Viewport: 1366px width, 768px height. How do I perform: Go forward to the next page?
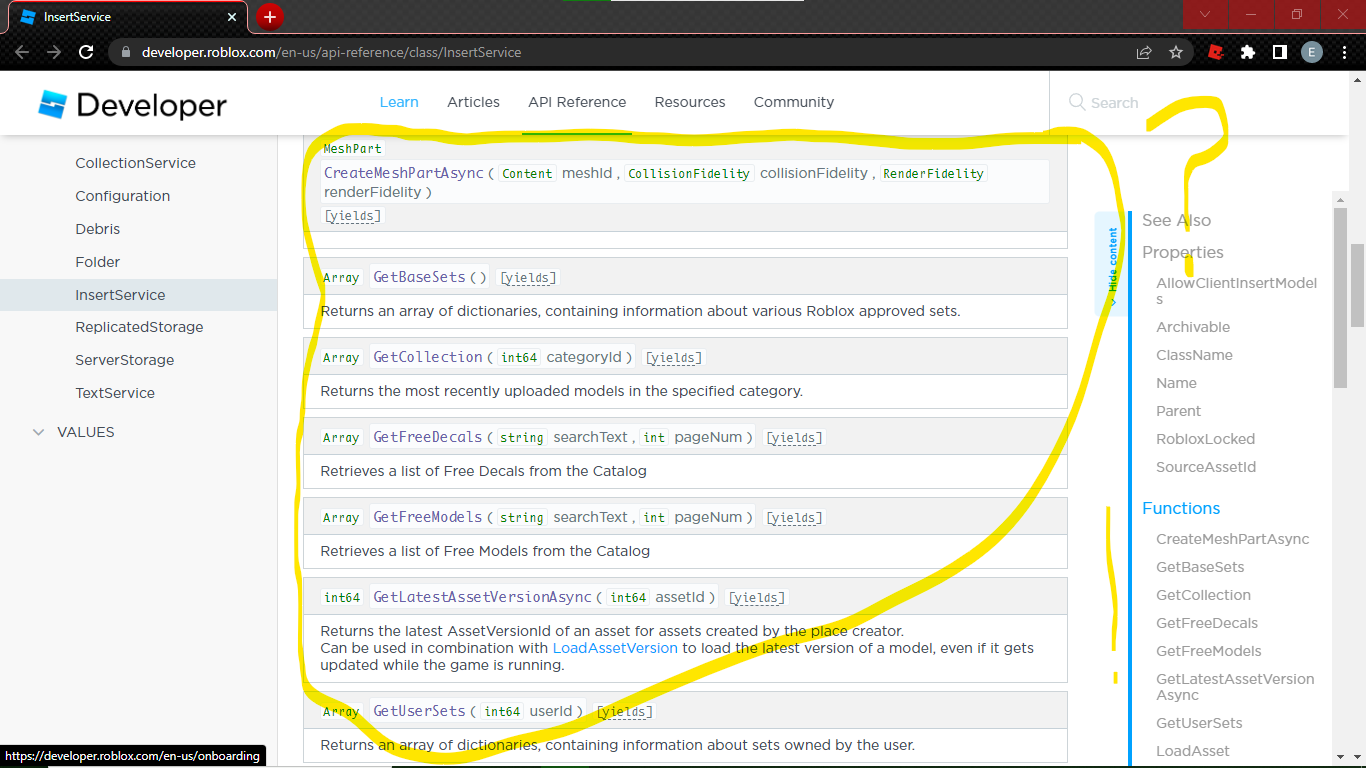(54, 52)
